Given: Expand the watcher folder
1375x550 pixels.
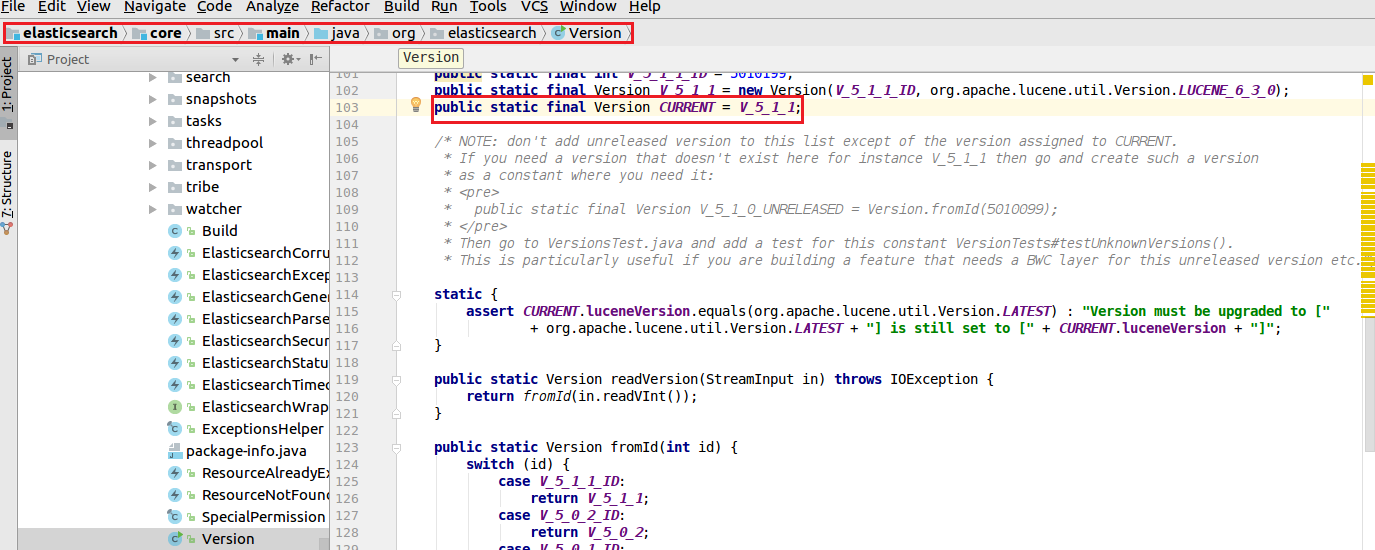Looking at the screenshot, I should [153, 209].
